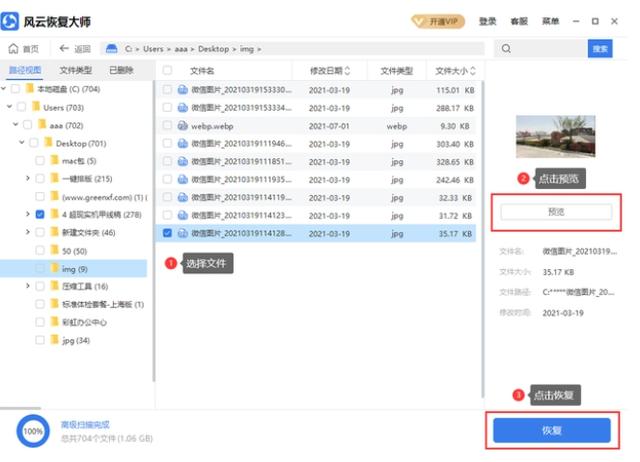Click the blue 恢复 button
Image resolution: width=640 pixels, height=462 pixels.
pos(551,430)
